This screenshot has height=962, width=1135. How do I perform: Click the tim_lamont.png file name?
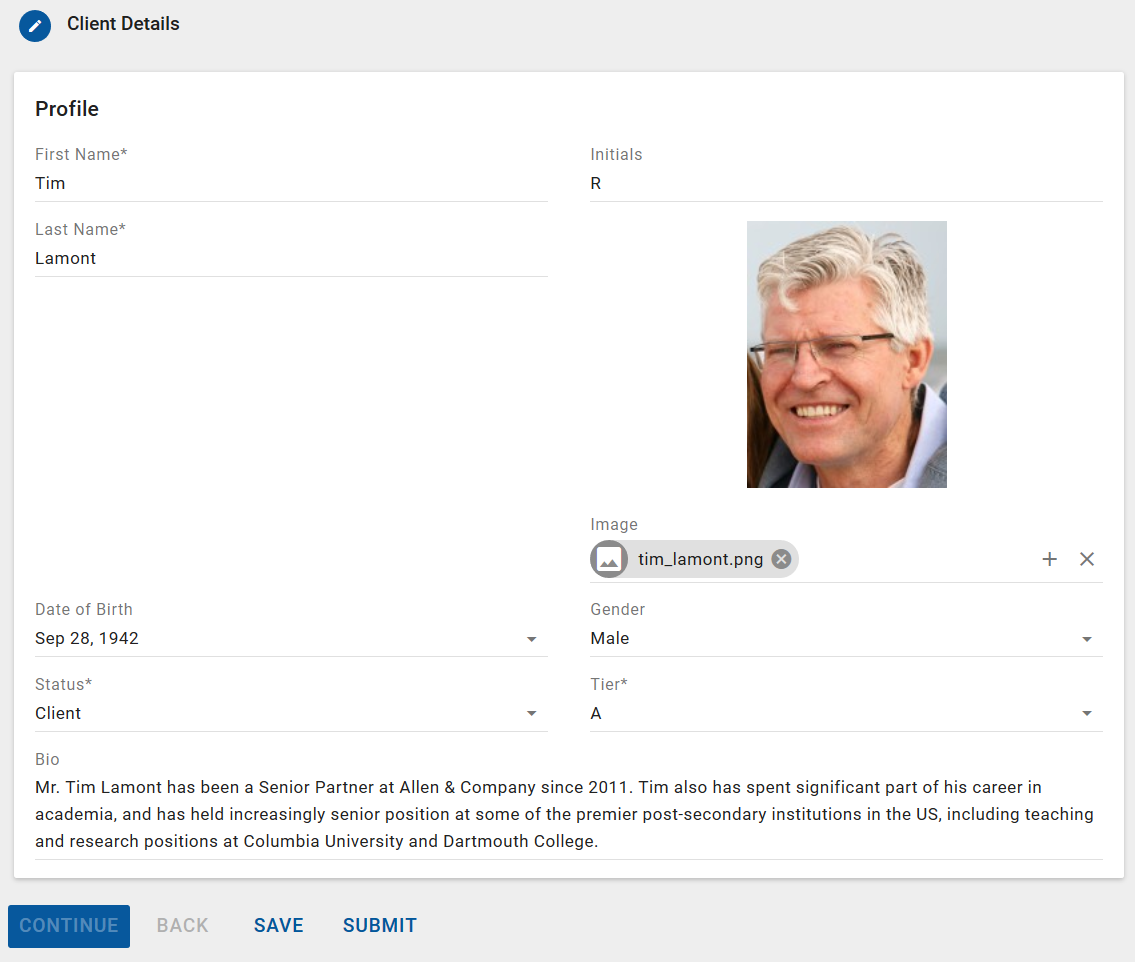[700, 559]
